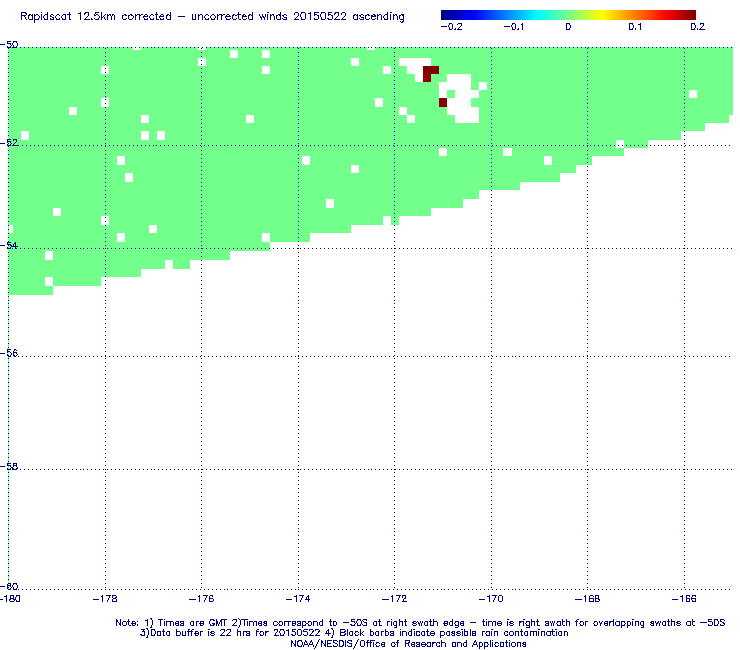Click the latitude label "-58"
This screenshot has width=740, height=650.
(x=9, y=466)
